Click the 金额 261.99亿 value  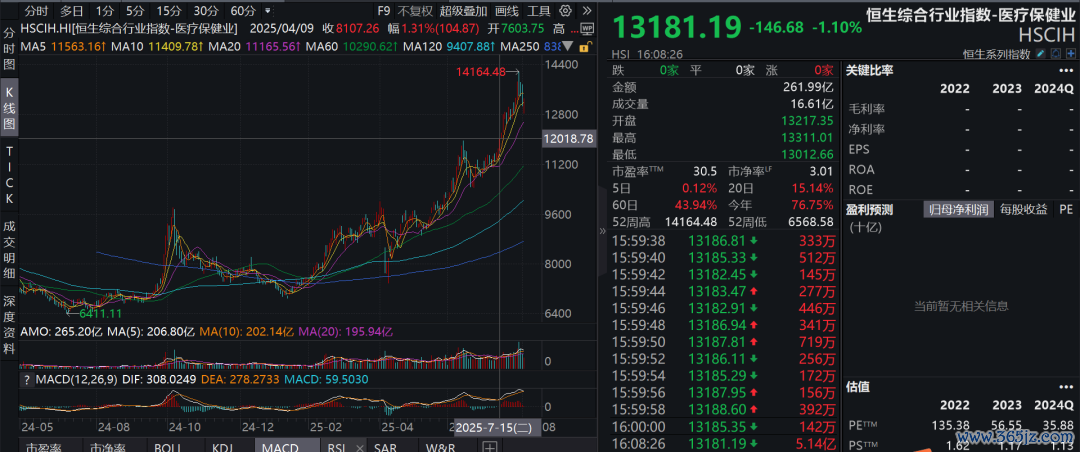pos(809,88)
